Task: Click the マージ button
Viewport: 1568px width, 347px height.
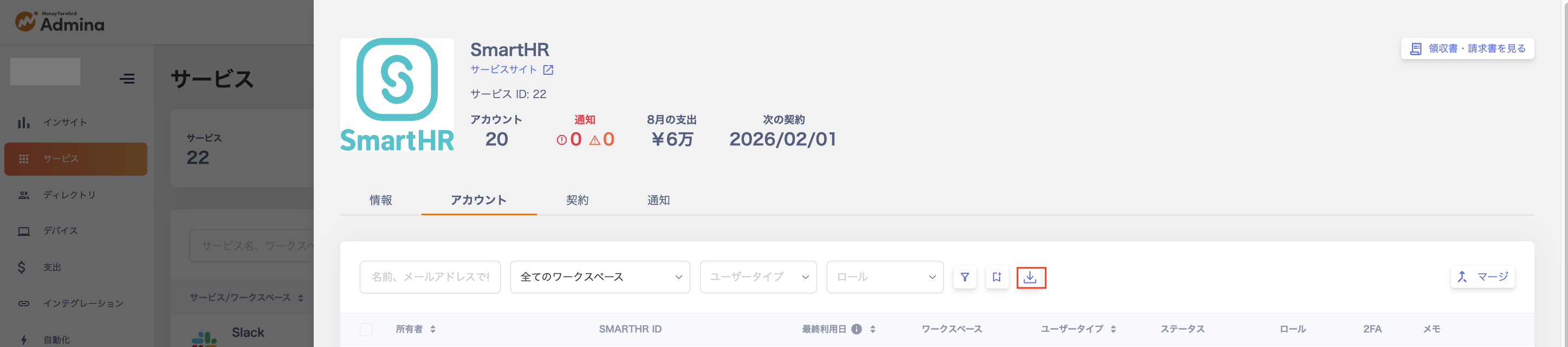Action: [1482, 277]
